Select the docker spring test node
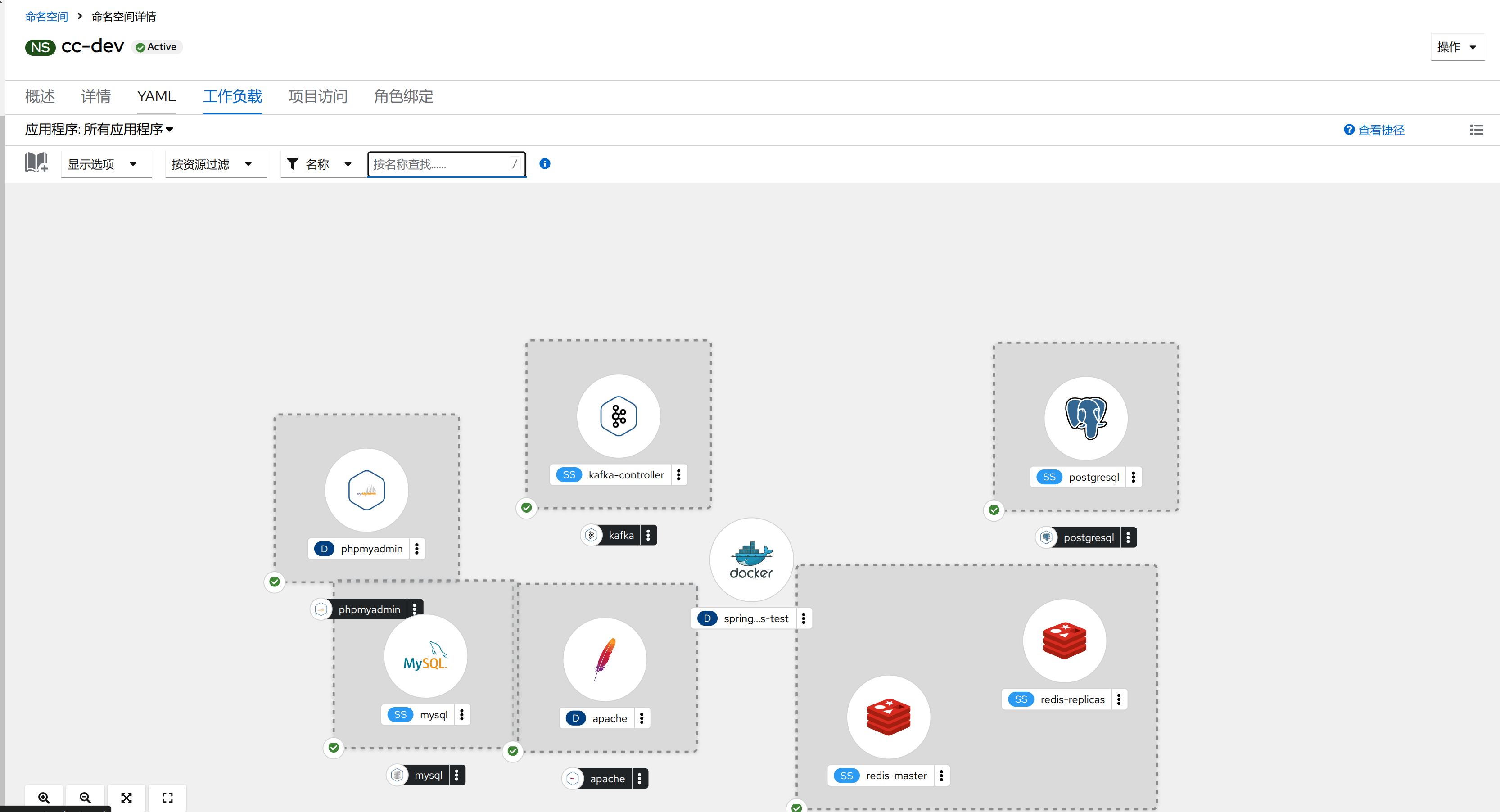Viewport: 1500px width, 812px height. 751,559
